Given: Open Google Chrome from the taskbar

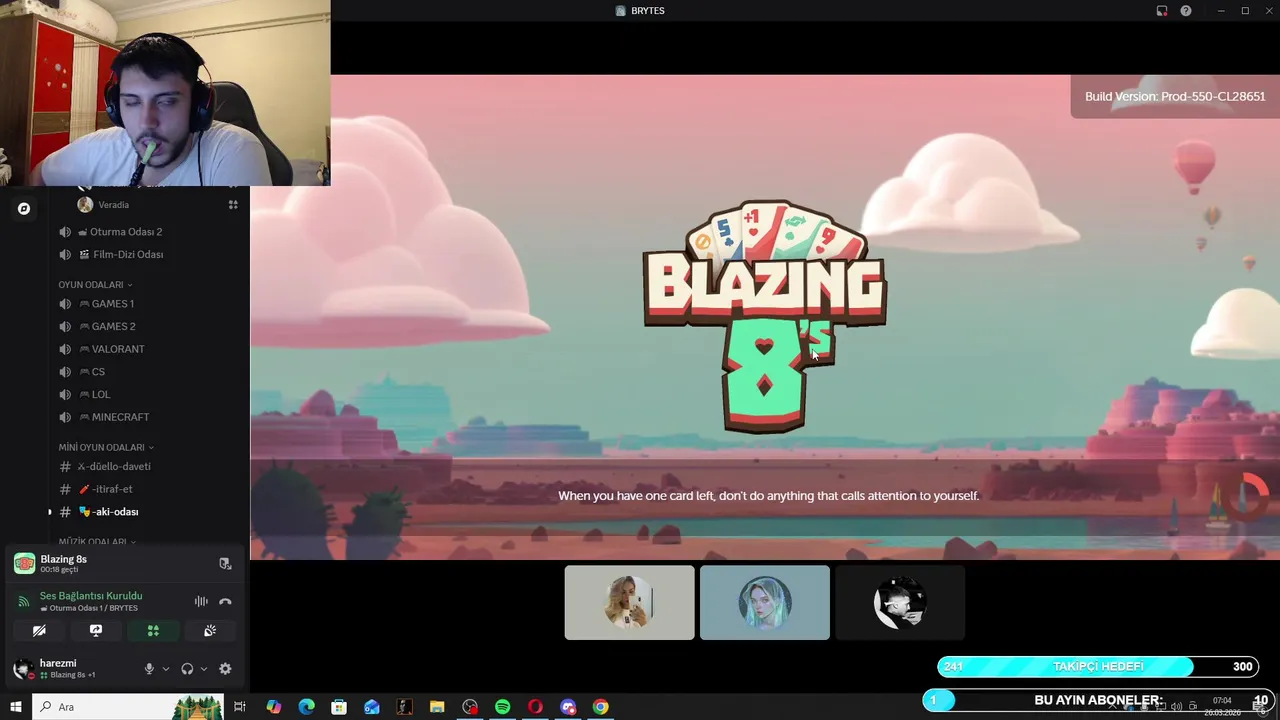Looking at the screenshot, I should pos(600,707).
